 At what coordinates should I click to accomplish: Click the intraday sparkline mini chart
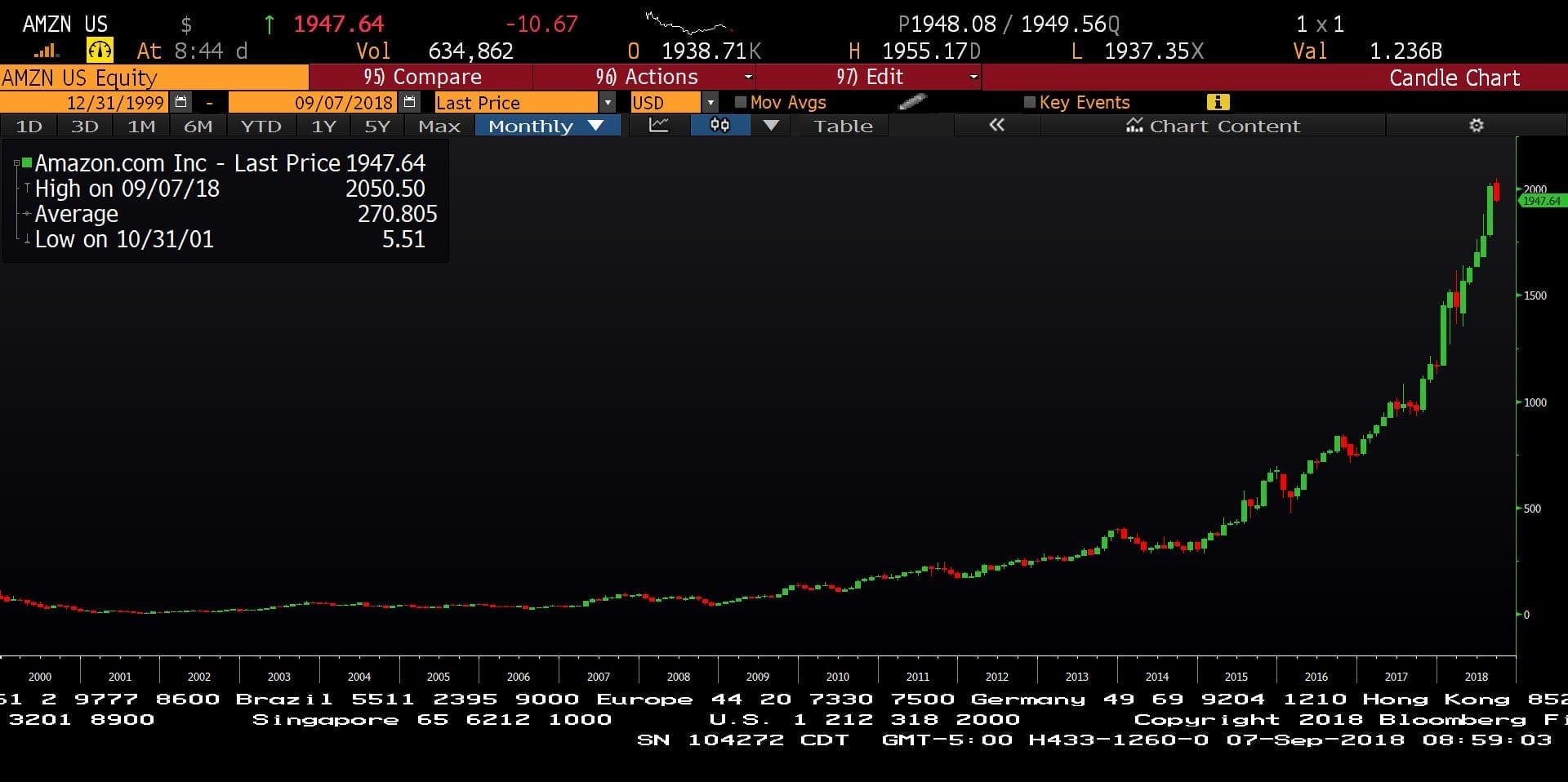pyautogui.click(x=688, y=23)
